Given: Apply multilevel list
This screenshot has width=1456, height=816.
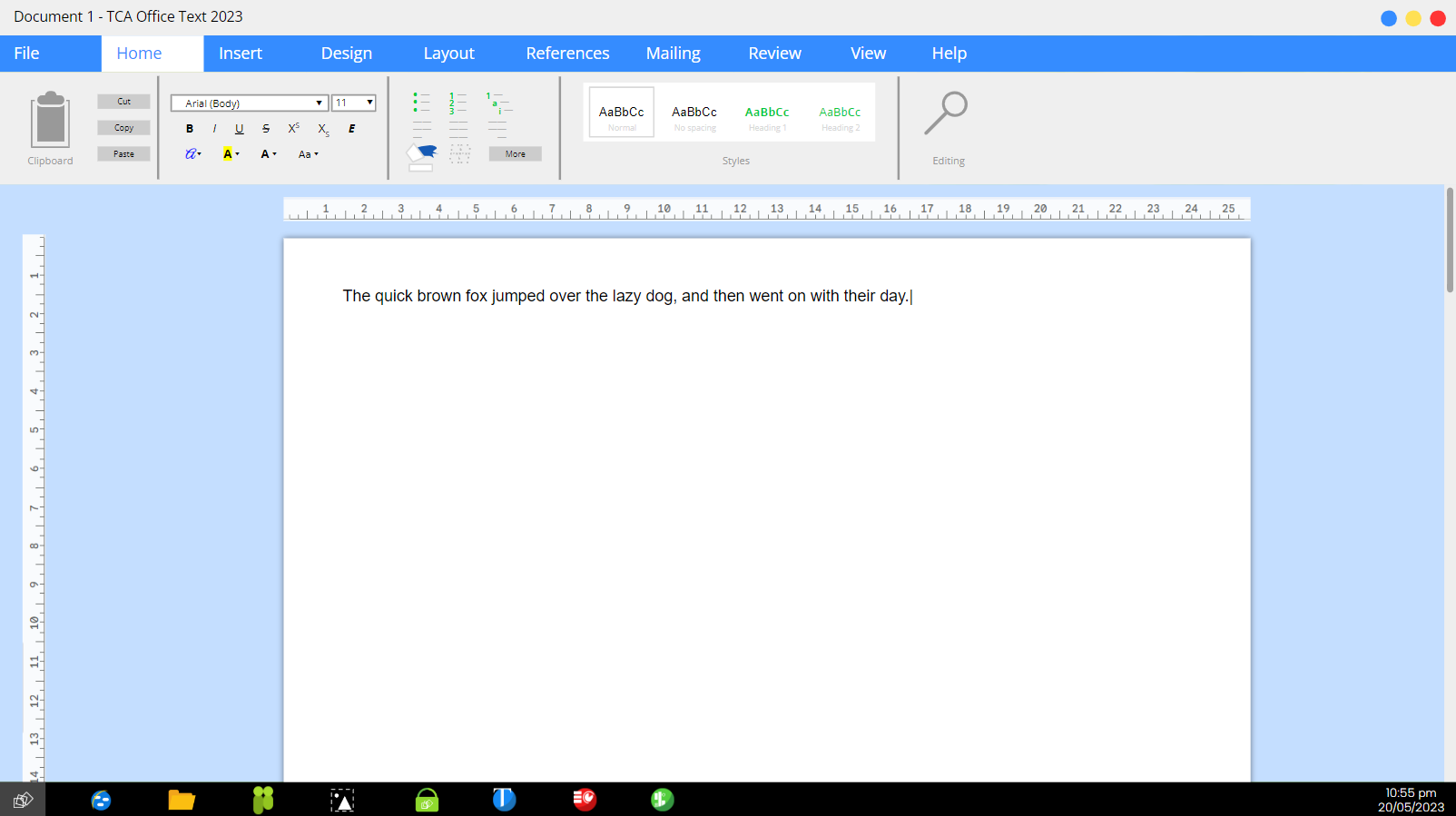Looking at the screenshot, I should (x=498, y=102).
